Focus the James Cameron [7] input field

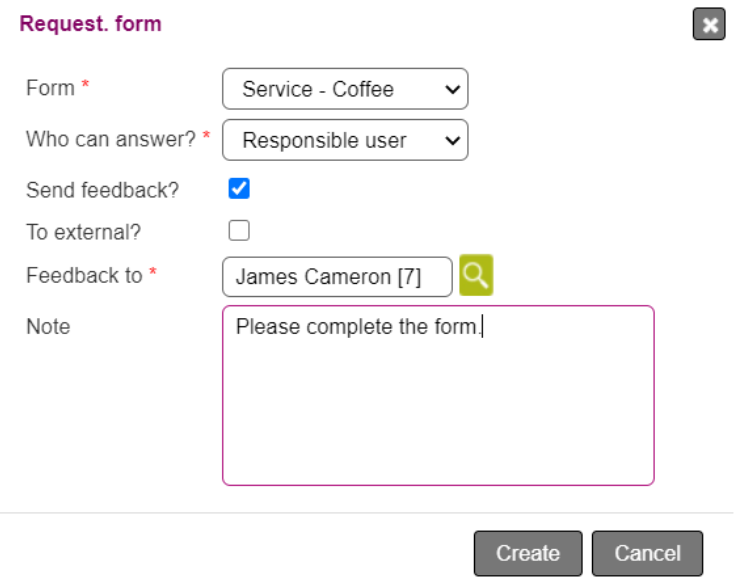[337, 277]
